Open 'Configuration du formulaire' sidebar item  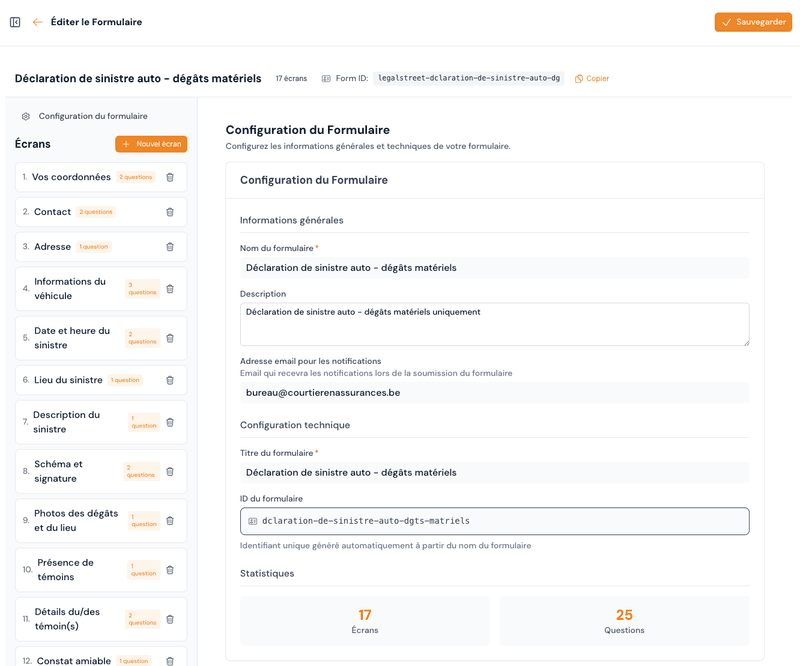[x=92, y=116]
